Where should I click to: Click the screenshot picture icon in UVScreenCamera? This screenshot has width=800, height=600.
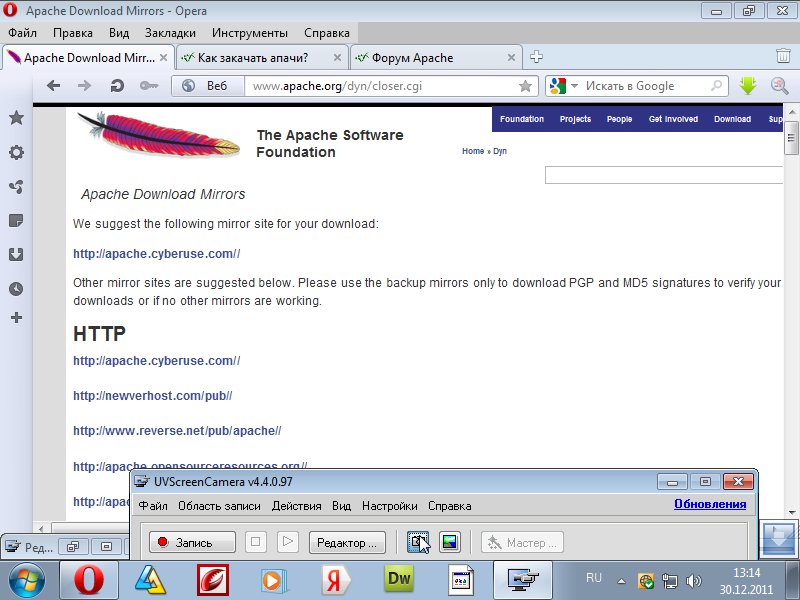point(449,542)
